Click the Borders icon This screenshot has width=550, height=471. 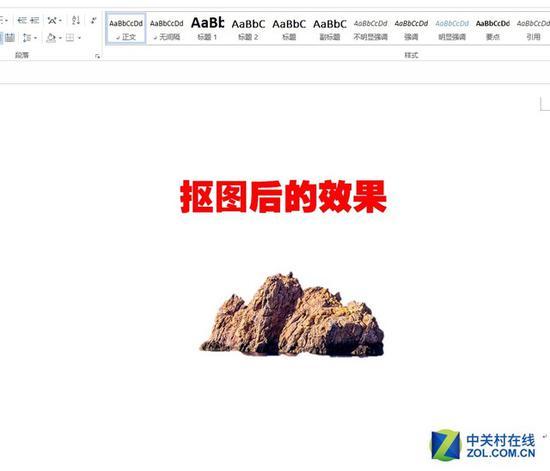(x=70, y=37)
